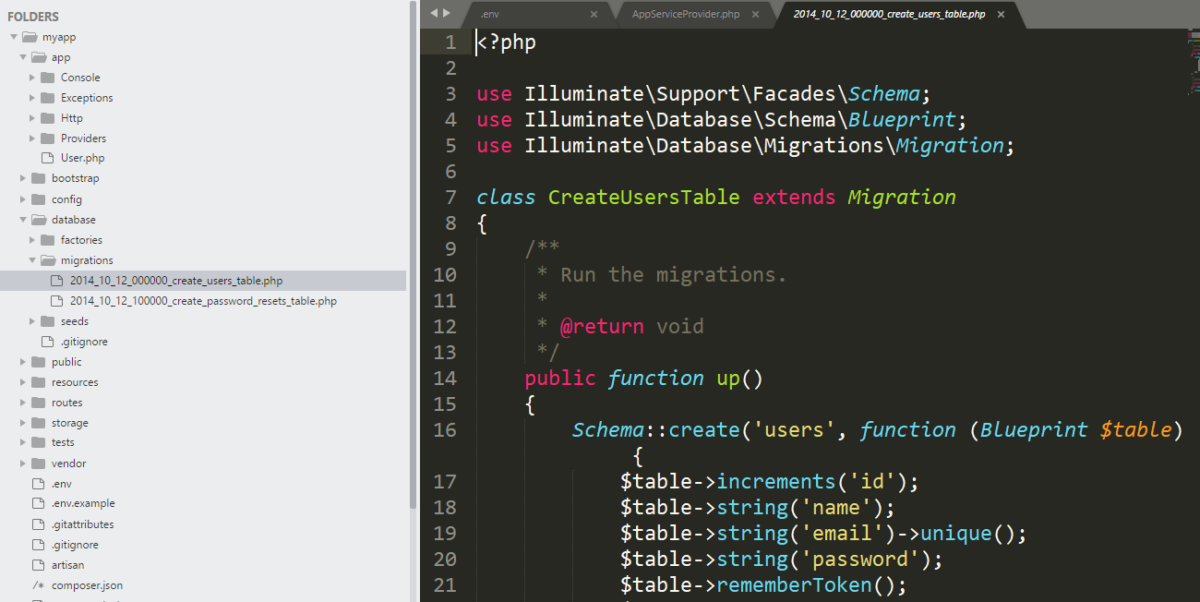
Task: Click the folder icon next to myapp
Action: (x=29, y=36)
